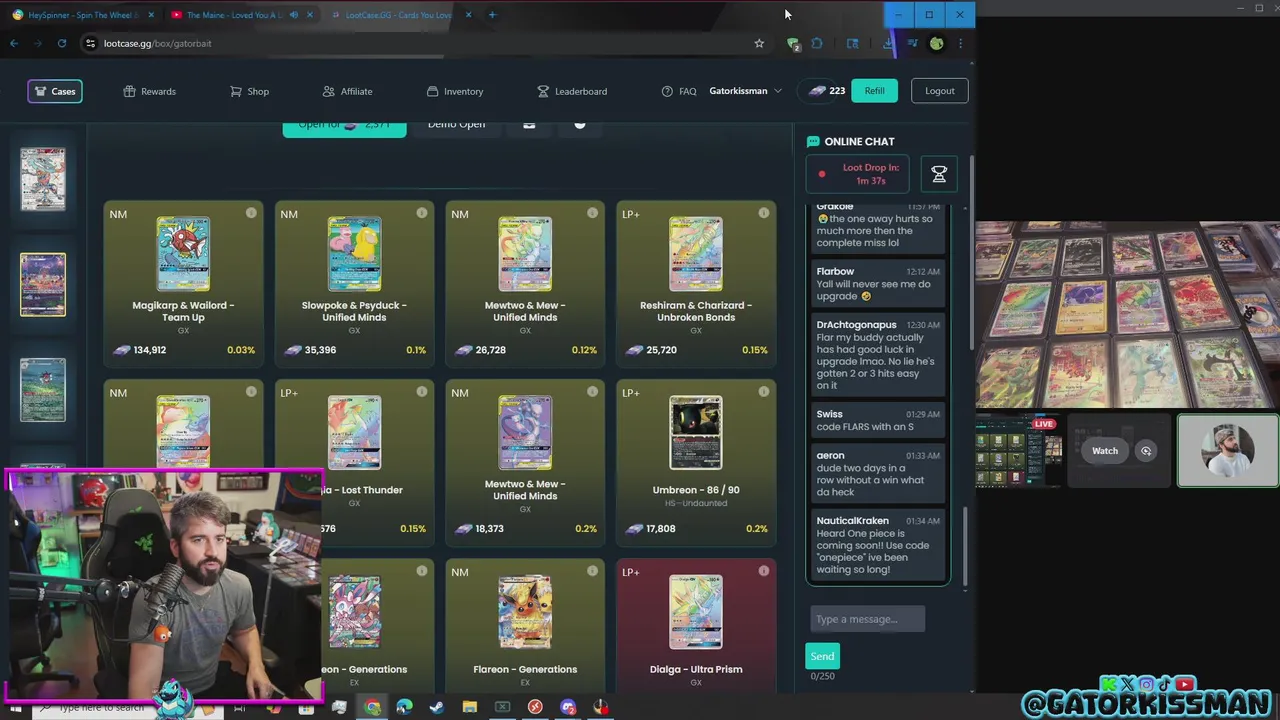Click the chat panel scrollbar
Image resolution: width=1280 pixels, height=720 pixels.
click(x=965, y=545)
